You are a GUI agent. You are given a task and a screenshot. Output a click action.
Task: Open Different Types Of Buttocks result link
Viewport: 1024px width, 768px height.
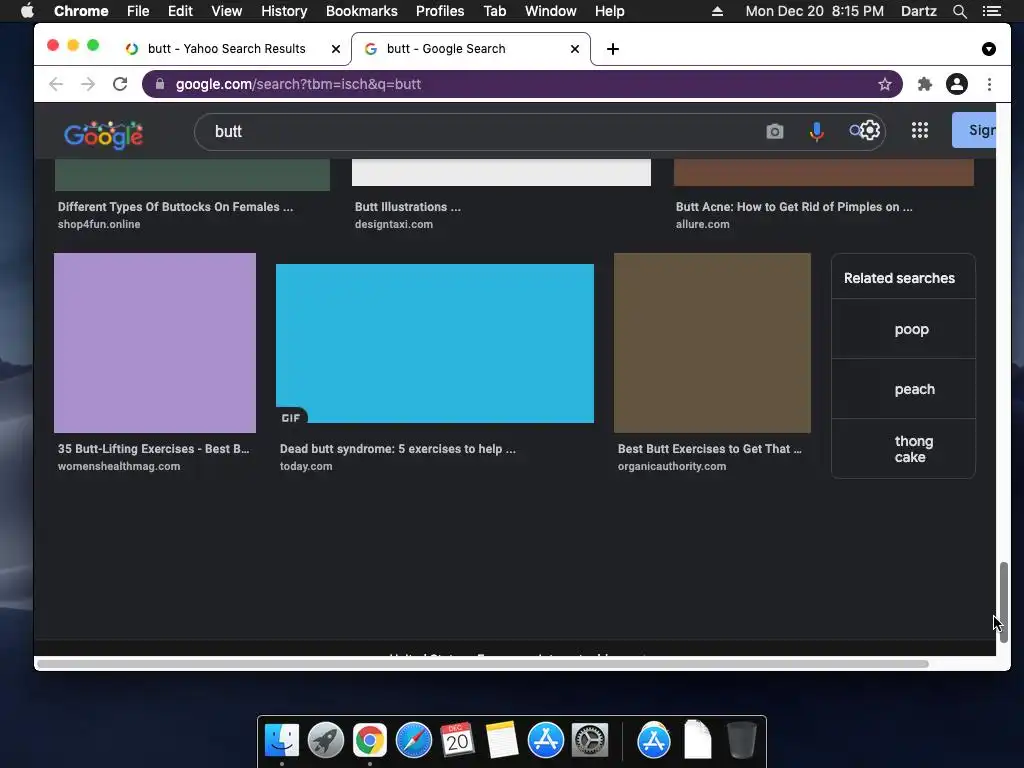tap(175, 207)
